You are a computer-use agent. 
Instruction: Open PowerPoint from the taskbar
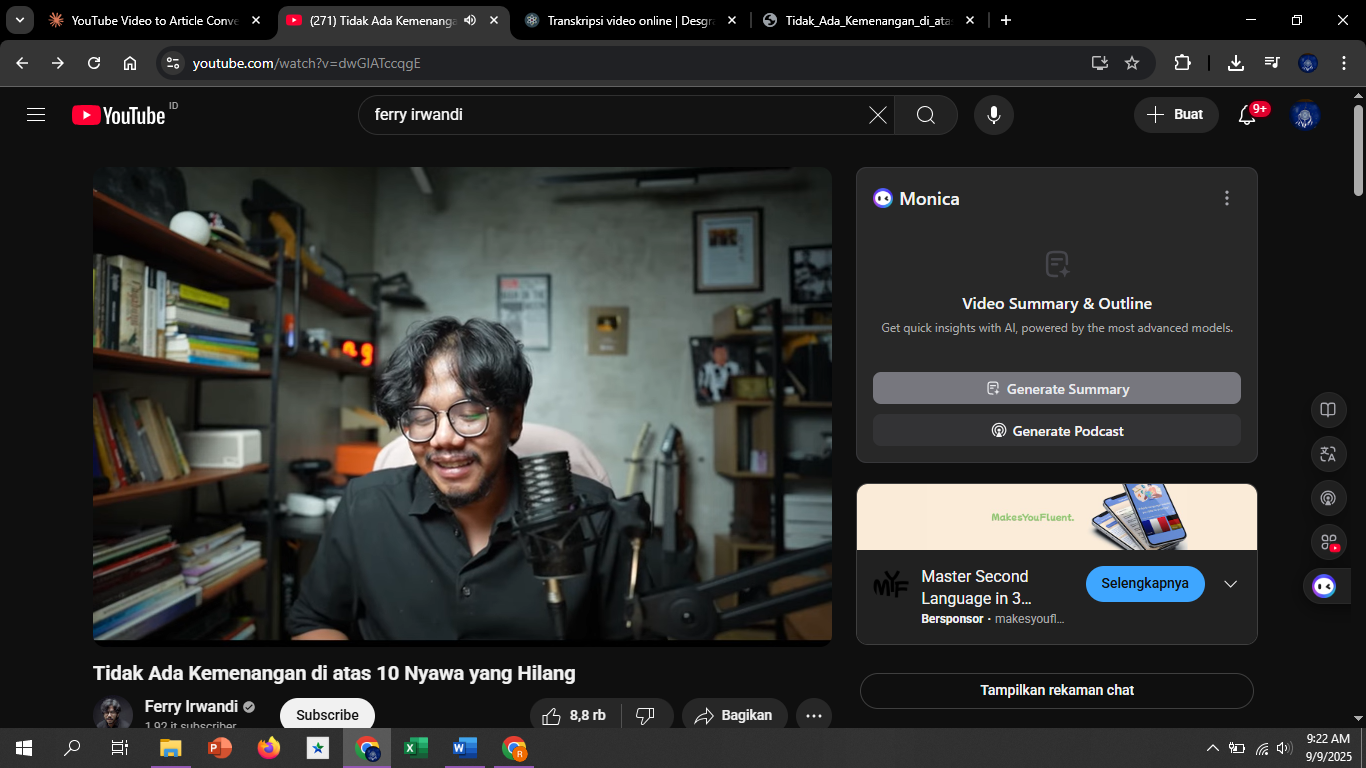219,747
